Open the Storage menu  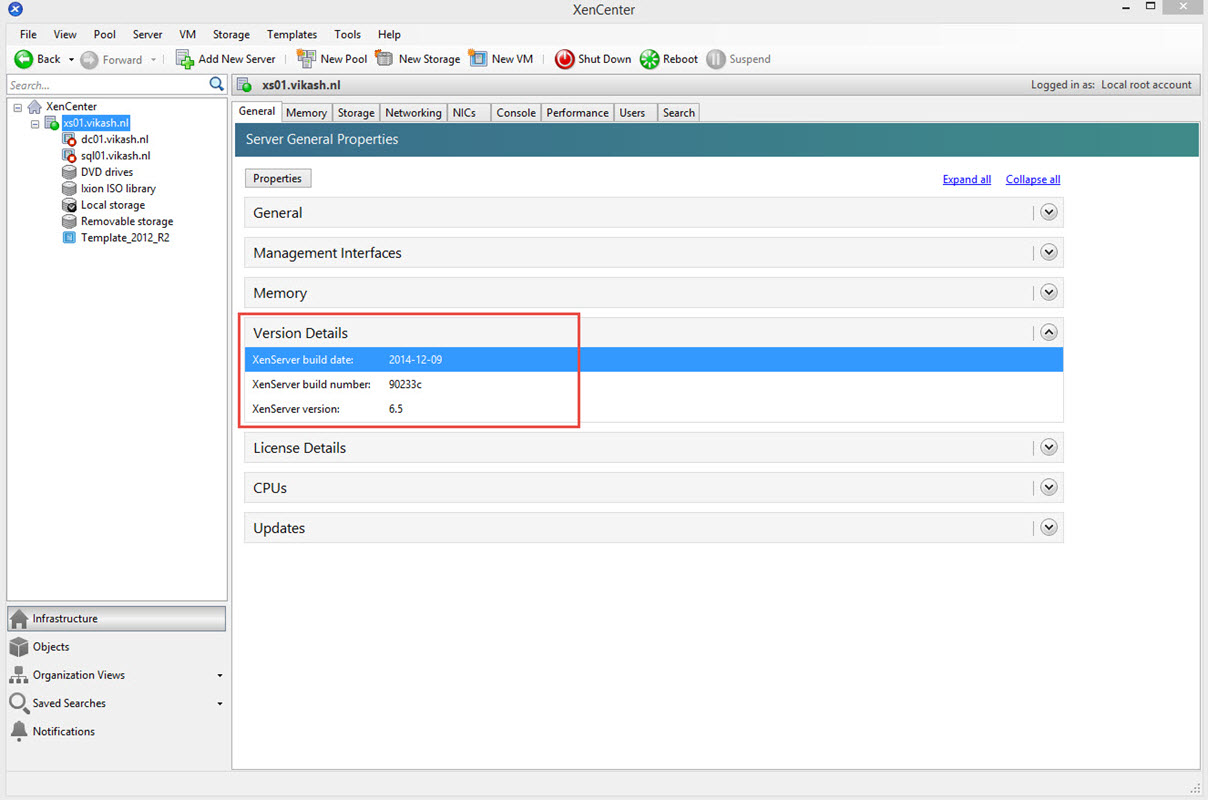coord(231,34)
